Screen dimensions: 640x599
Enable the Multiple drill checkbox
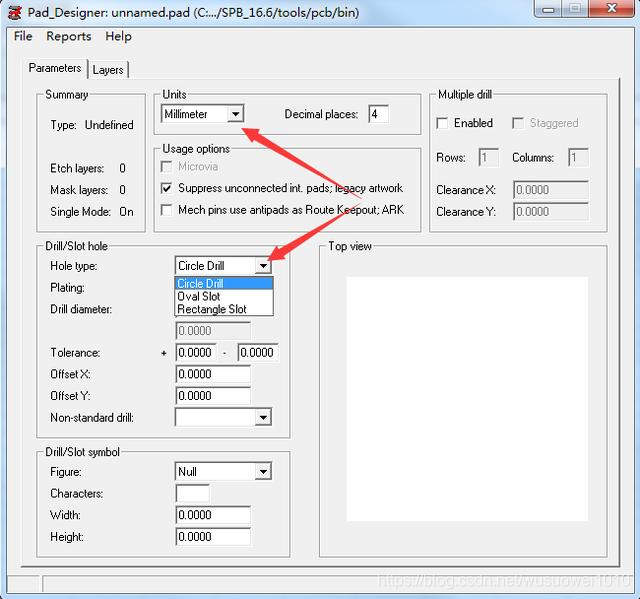pos(444,123)
